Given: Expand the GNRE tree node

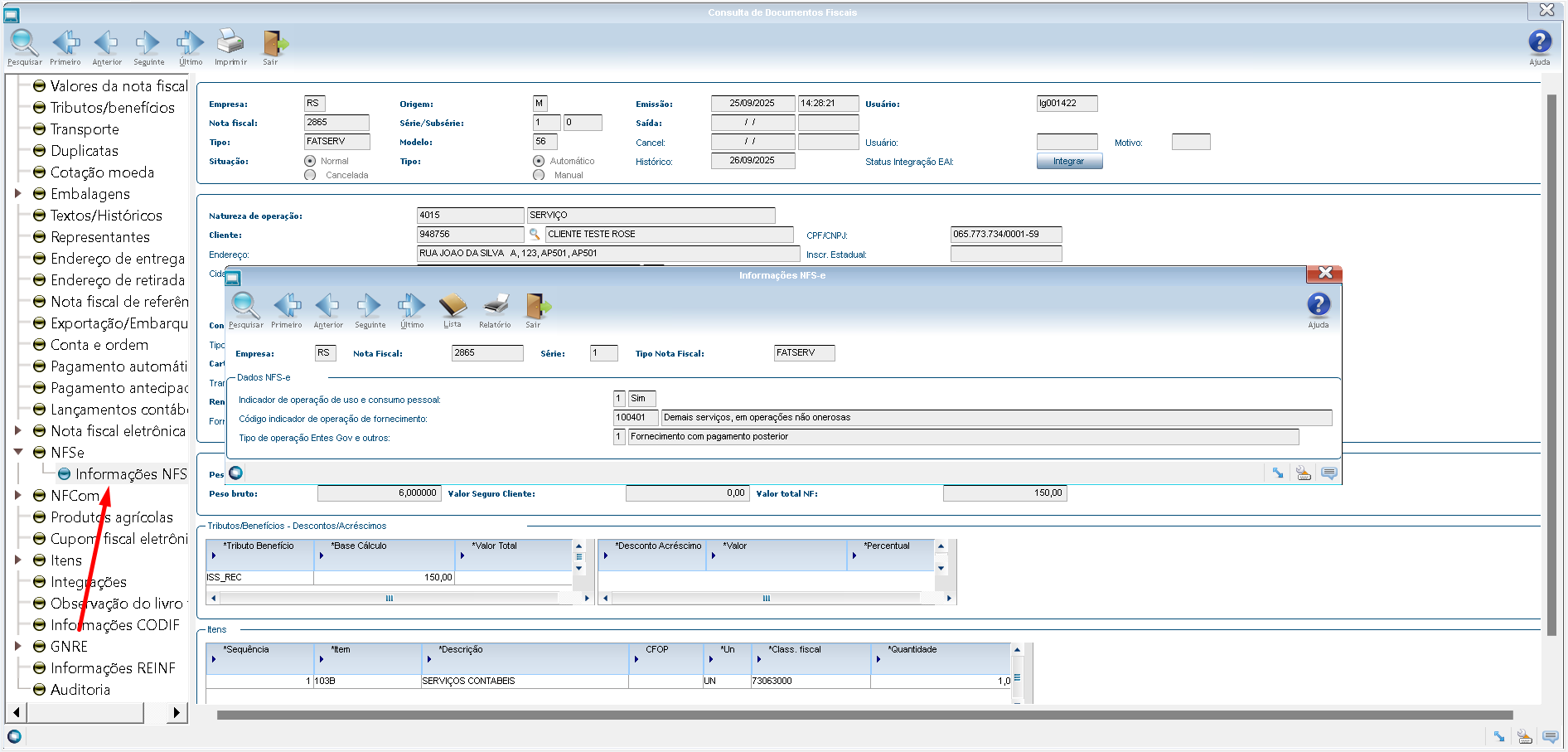Looking at the screenshot, I should [x=17, y=646].
